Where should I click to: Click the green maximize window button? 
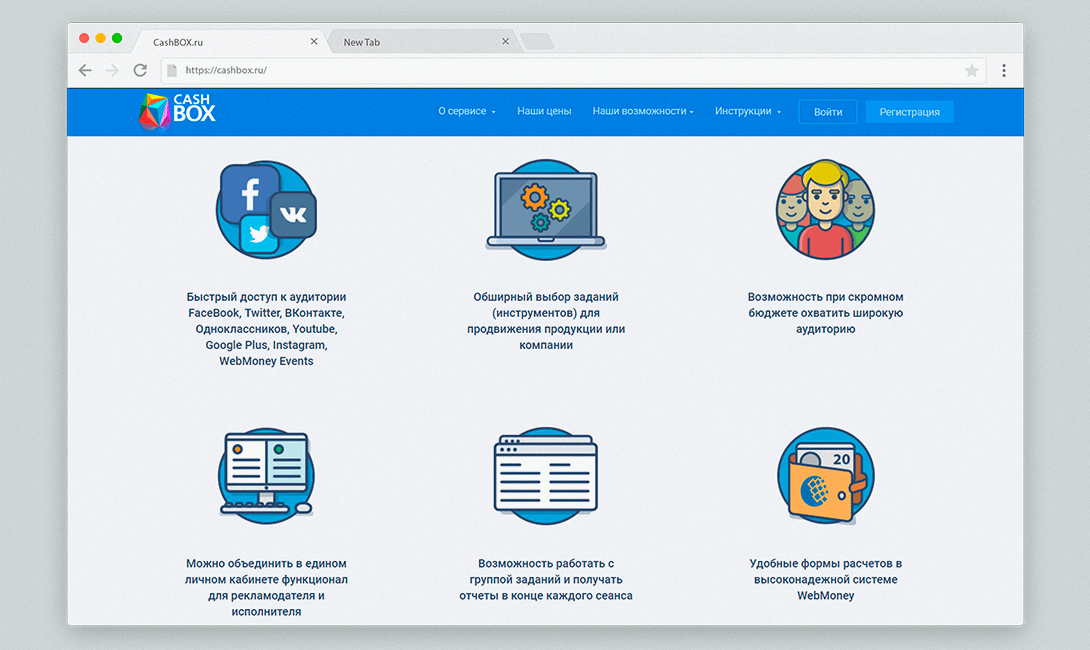click(x=117, y=38)
